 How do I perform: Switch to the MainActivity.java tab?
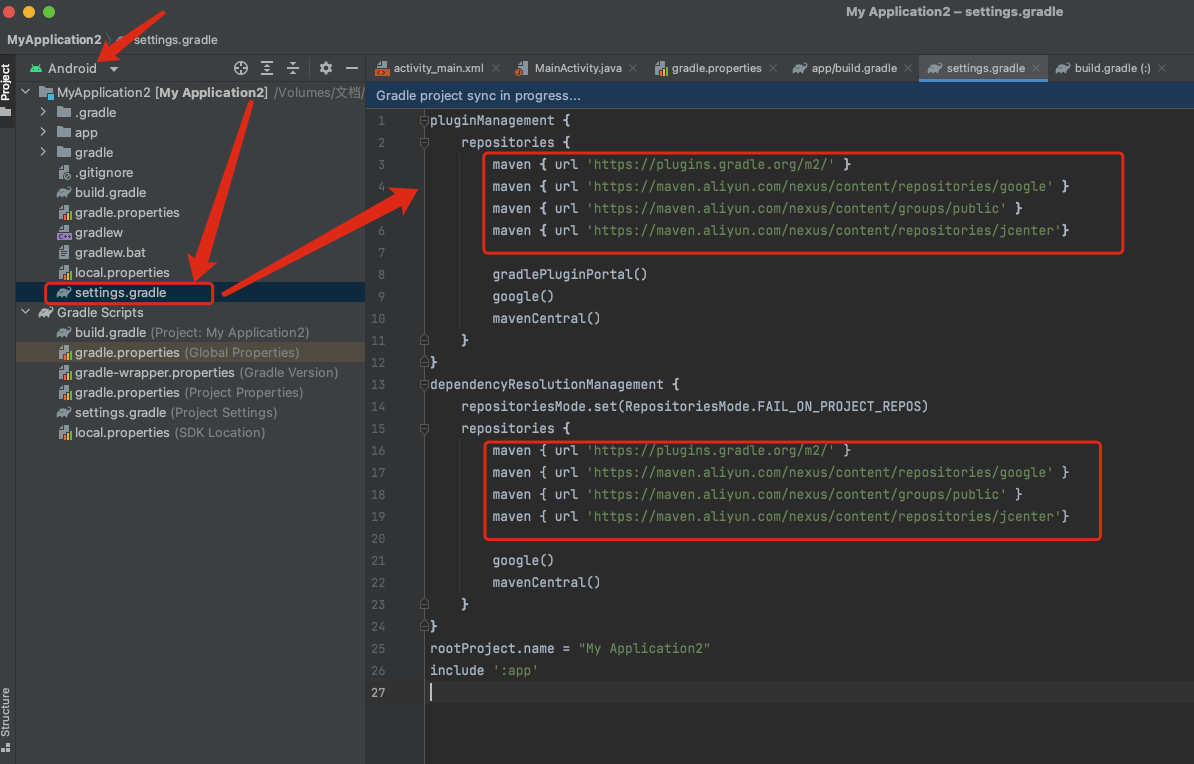coord(577,68)
